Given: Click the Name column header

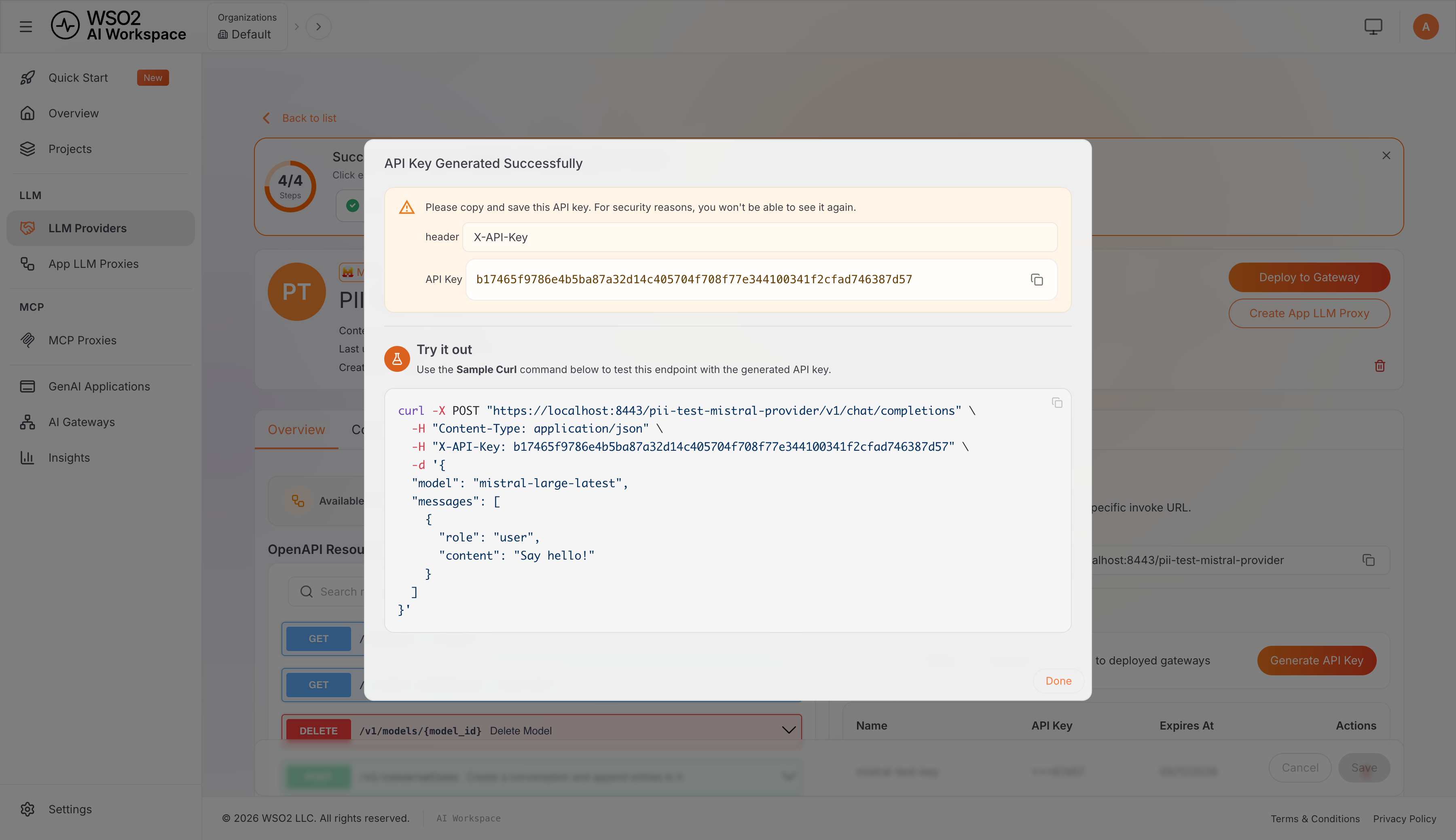Looking at the screenshot, I should pos(871,726).
